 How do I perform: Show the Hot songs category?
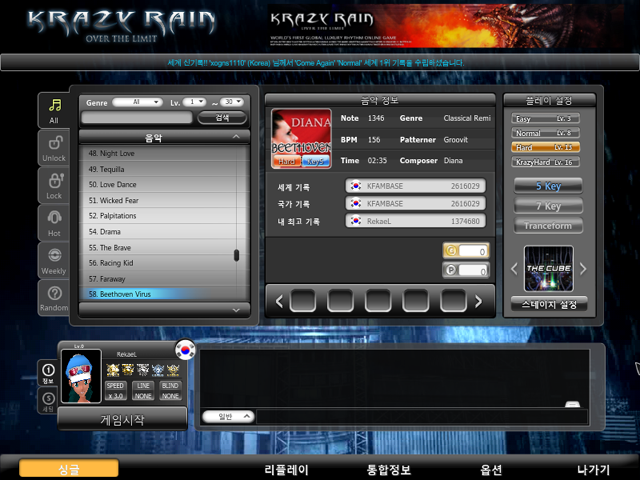pos(54,223)
